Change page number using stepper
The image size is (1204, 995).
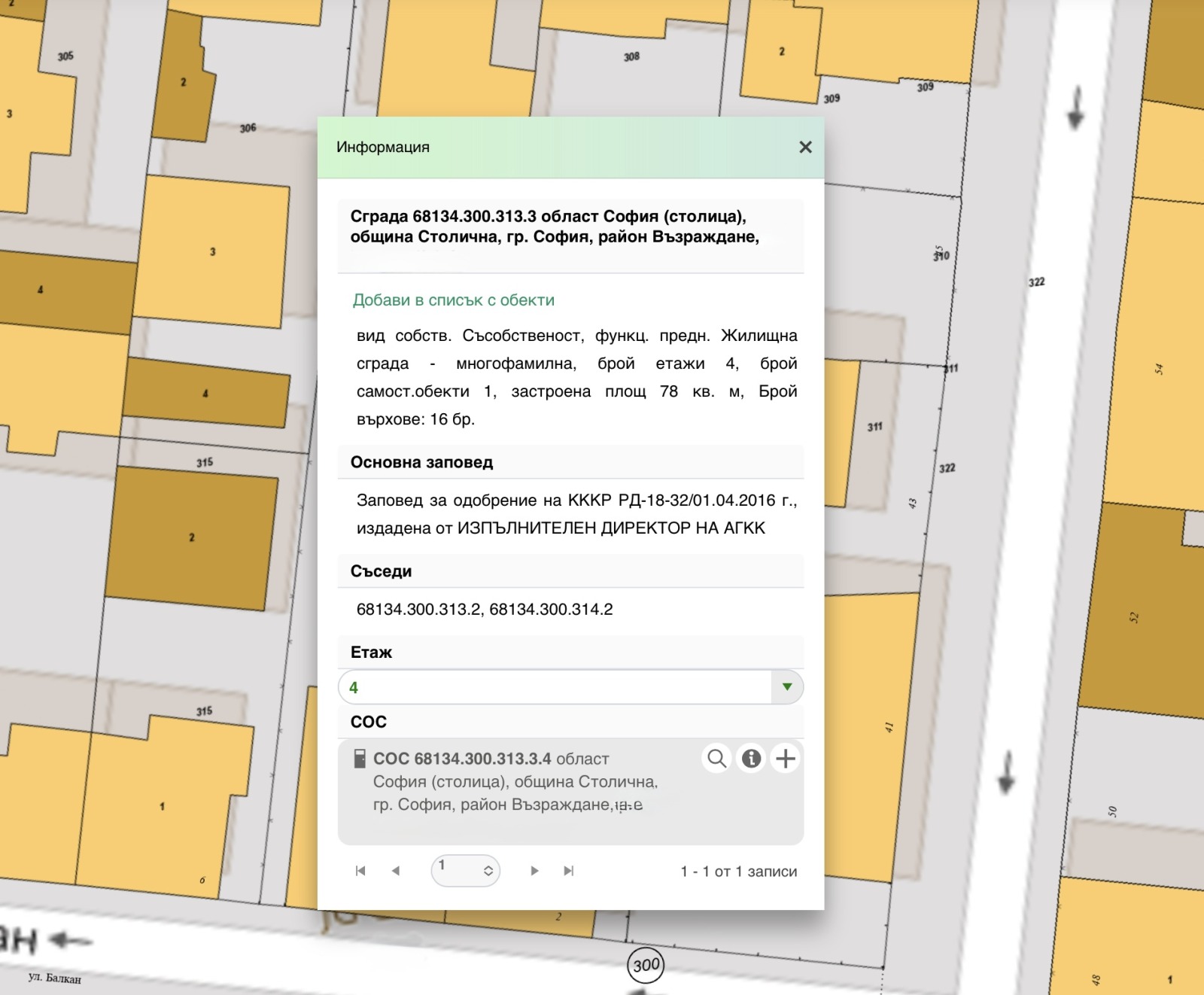[488, 871]
